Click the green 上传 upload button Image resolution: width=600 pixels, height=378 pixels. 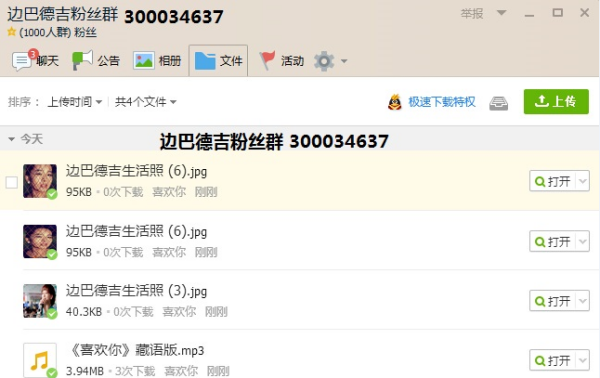556,101
